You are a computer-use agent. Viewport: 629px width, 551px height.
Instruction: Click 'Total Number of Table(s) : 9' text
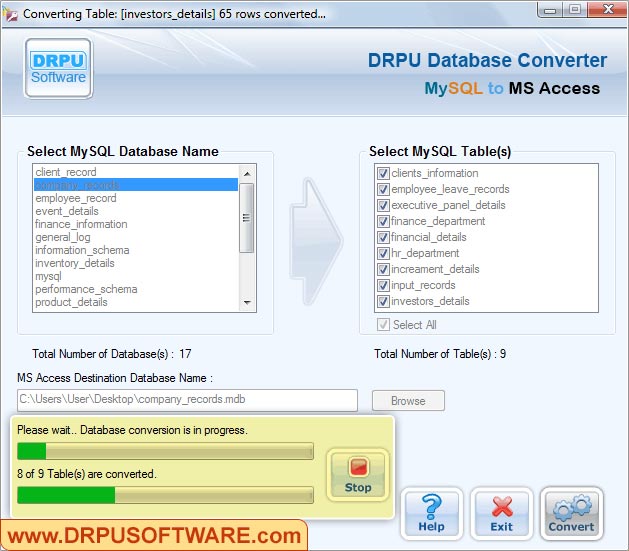[440, 354]
